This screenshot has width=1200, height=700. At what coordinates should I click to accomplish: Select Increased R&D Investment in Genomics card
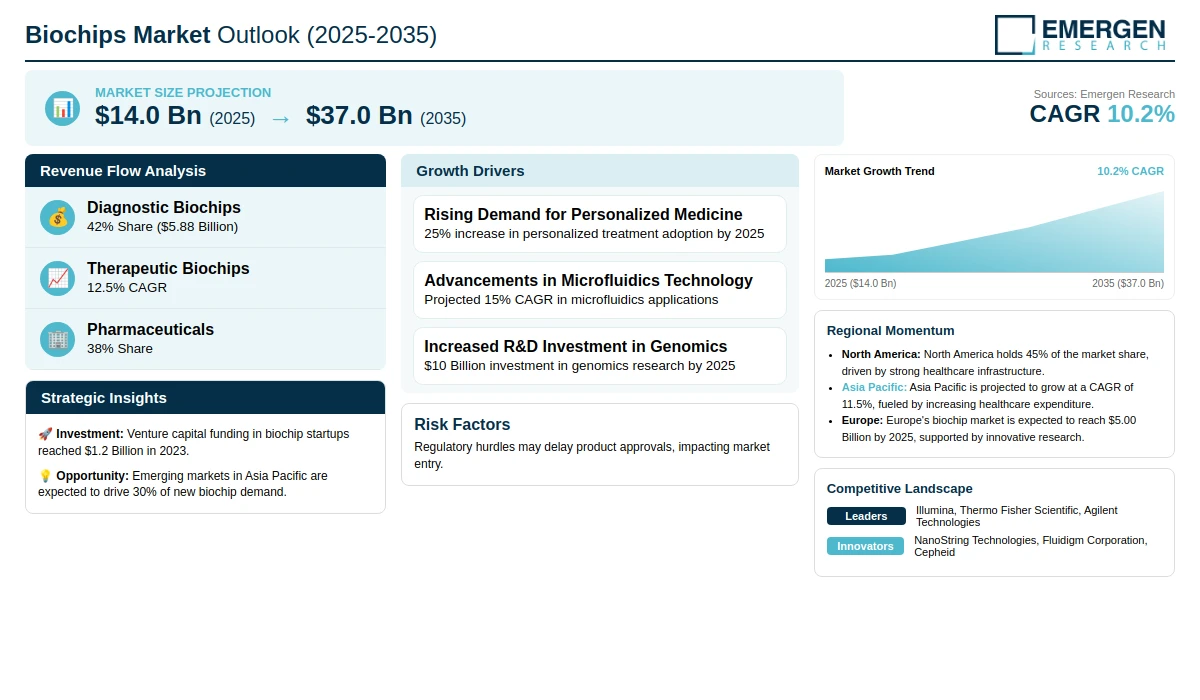coord(600,356)
